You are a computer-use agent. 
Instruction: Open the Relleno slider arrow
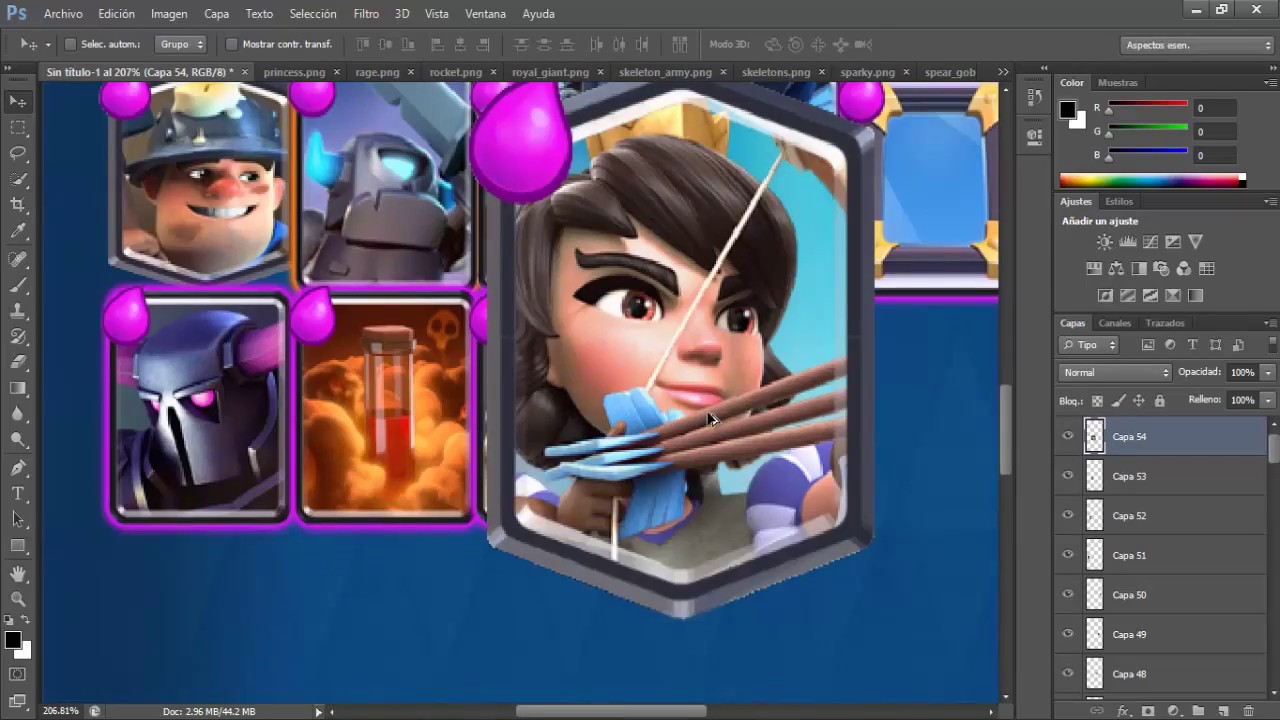[x=1268, y=400]
